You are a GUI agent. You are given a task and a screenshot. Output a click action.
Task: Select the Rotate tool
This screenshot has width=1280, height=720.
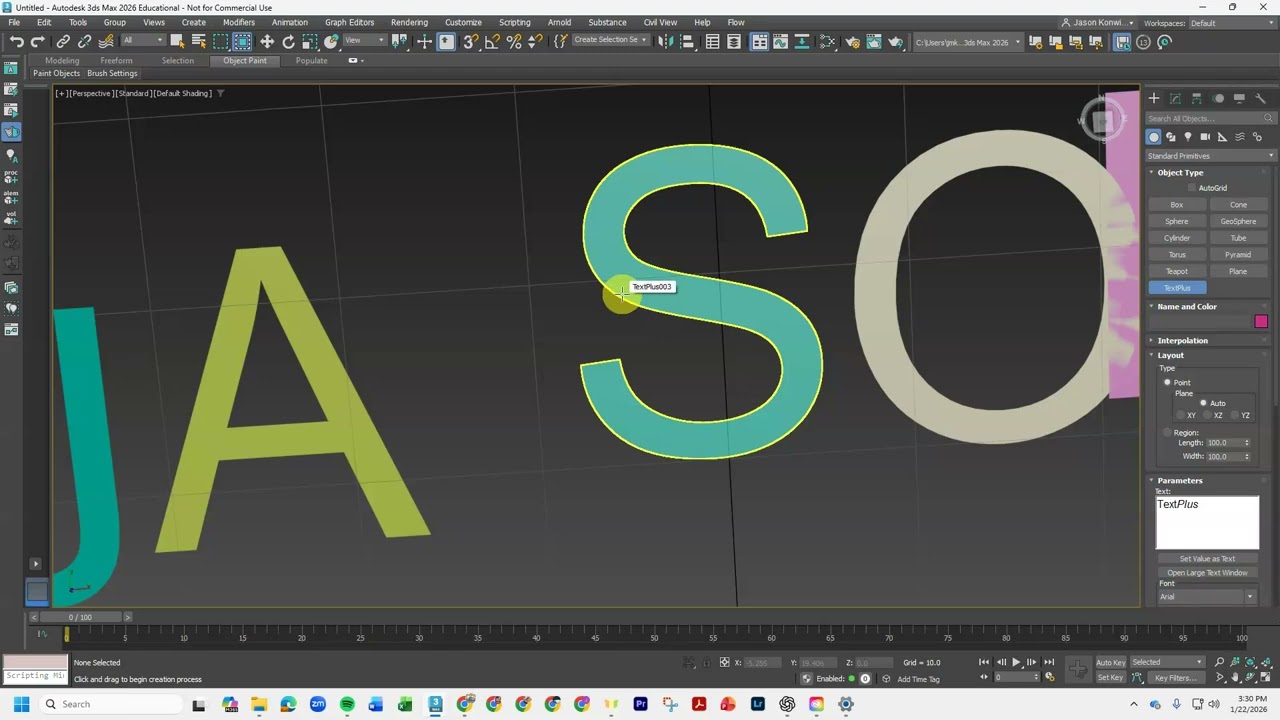pyautogui.click(x=288, y=42)
